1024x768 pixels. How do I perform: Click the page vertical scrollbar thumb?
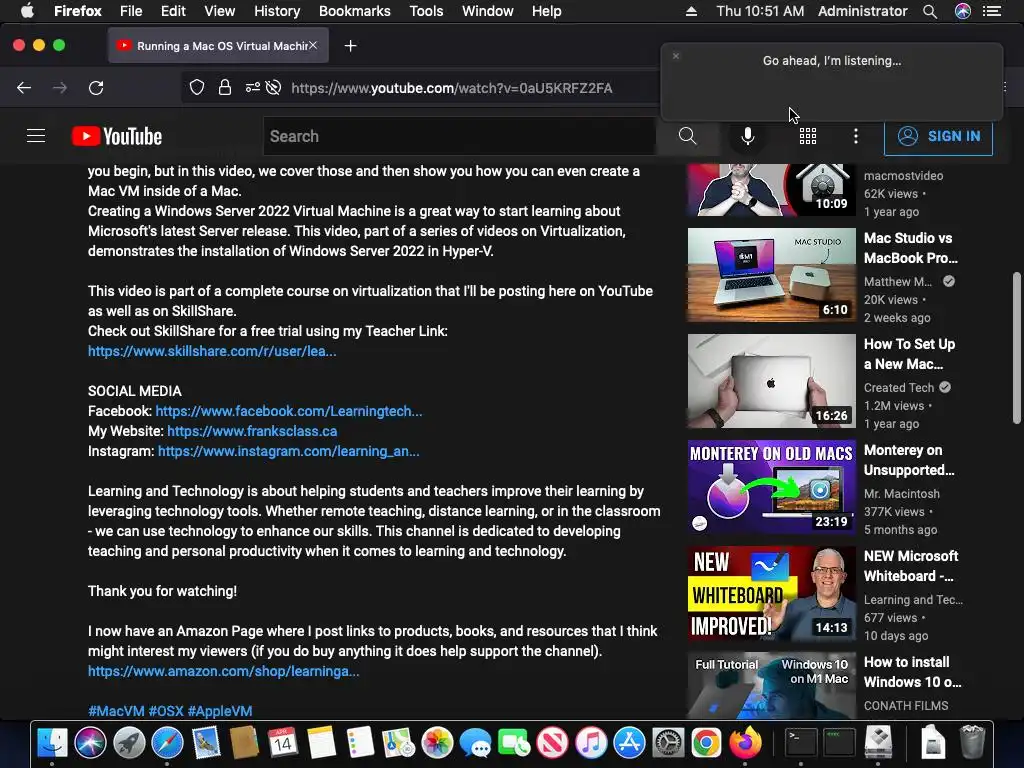click(1016, 348)
